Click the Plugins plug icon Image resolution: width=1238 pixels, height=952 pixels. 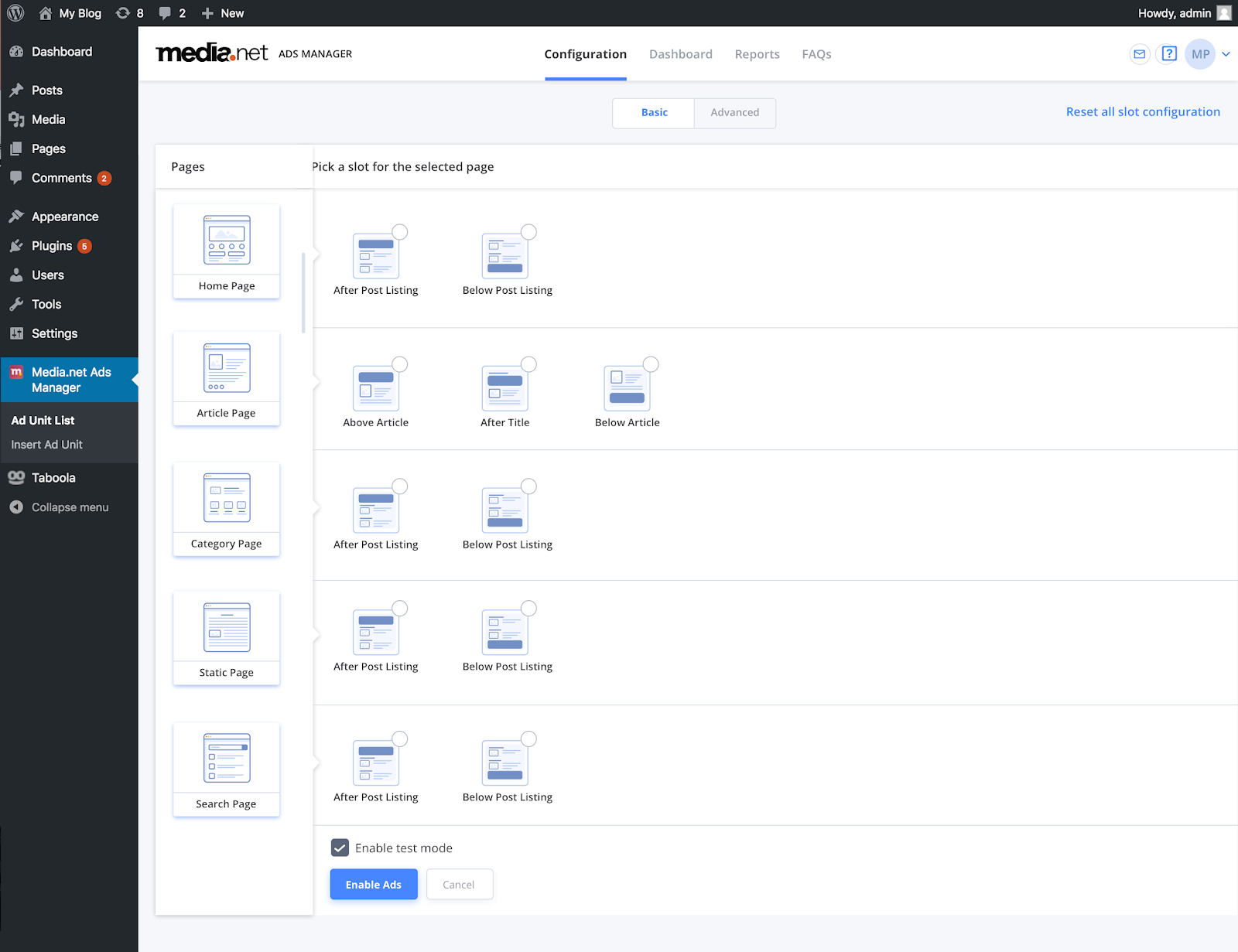(16, 246)
